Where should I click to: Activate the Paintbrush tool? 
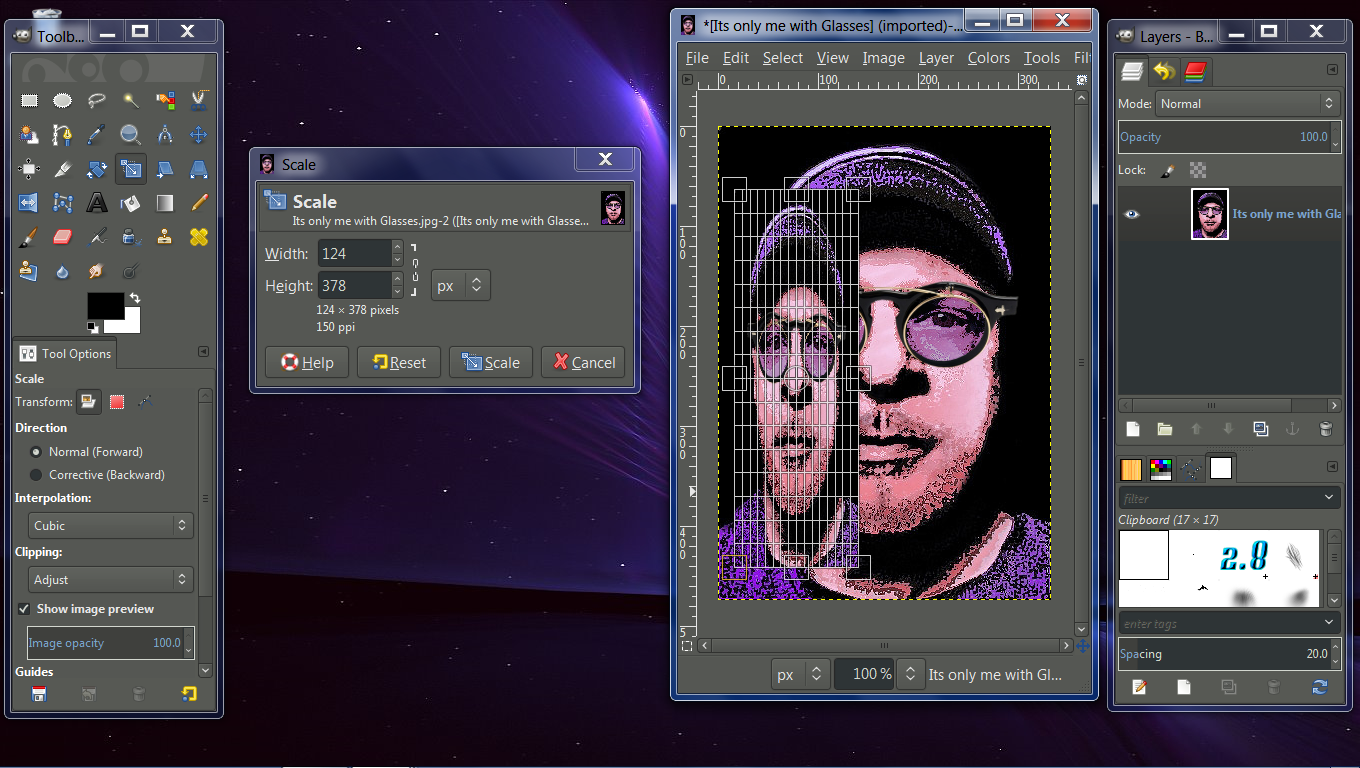[28, 237]
